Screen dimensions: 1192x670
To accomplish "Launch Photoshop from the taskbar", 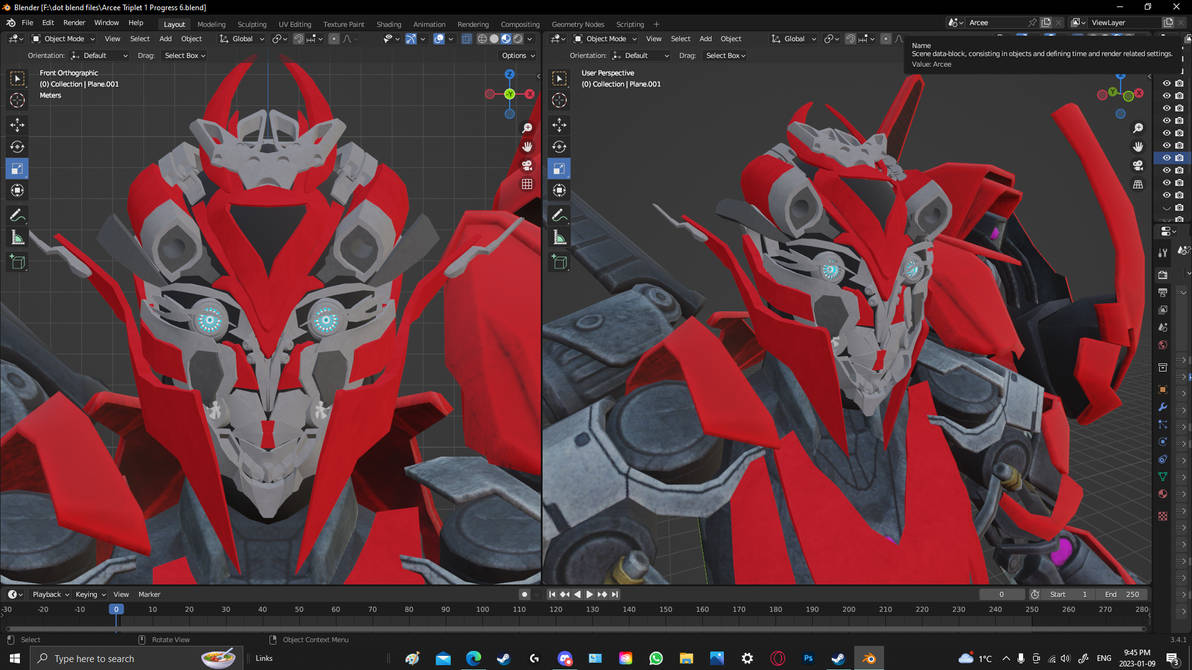I will [x=808, y=658].
